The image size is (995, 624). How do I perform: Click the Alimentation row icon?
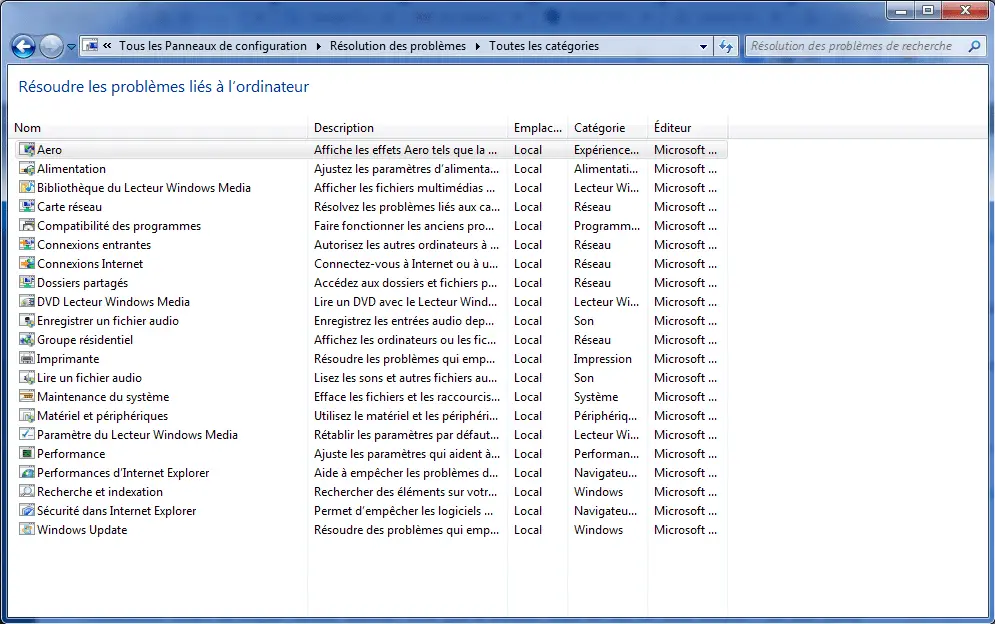(x=27, y=169)
